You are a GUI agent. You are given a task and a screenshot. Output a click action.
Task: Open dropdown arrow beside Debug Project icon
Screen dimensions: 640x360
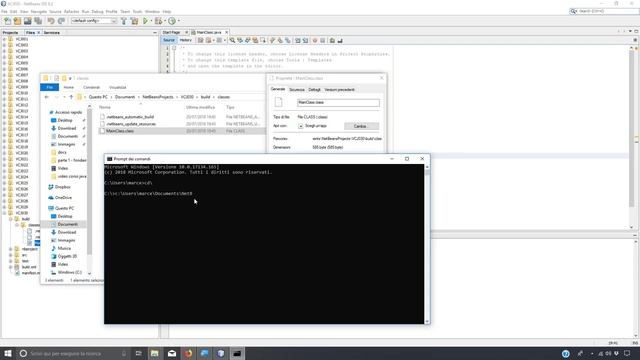pos(164,21)
